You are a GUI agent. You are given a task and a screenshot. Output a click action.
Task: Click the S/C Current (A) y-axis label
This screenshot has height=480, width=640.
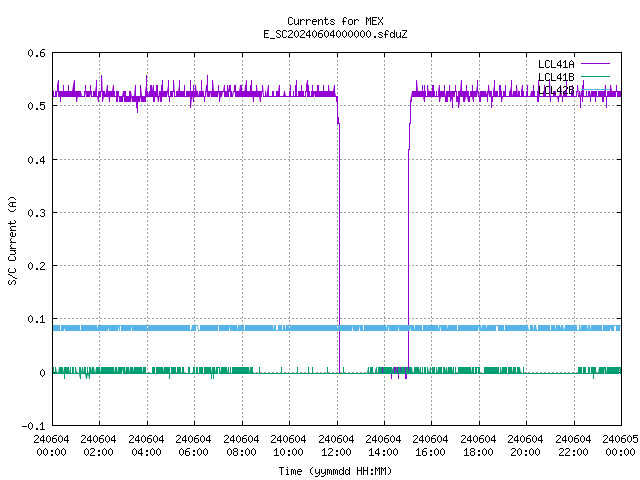(x=12, y=241)
